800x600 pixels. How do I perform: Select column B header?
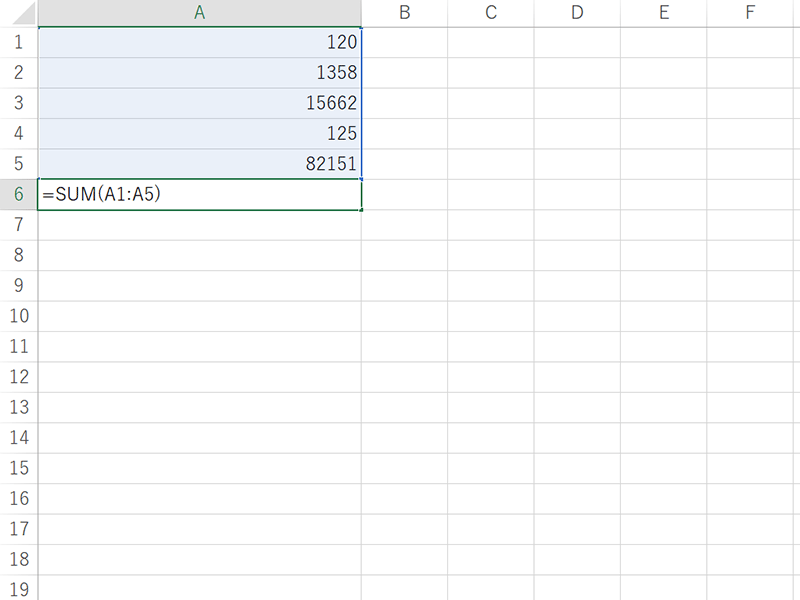tap(404, 13)
